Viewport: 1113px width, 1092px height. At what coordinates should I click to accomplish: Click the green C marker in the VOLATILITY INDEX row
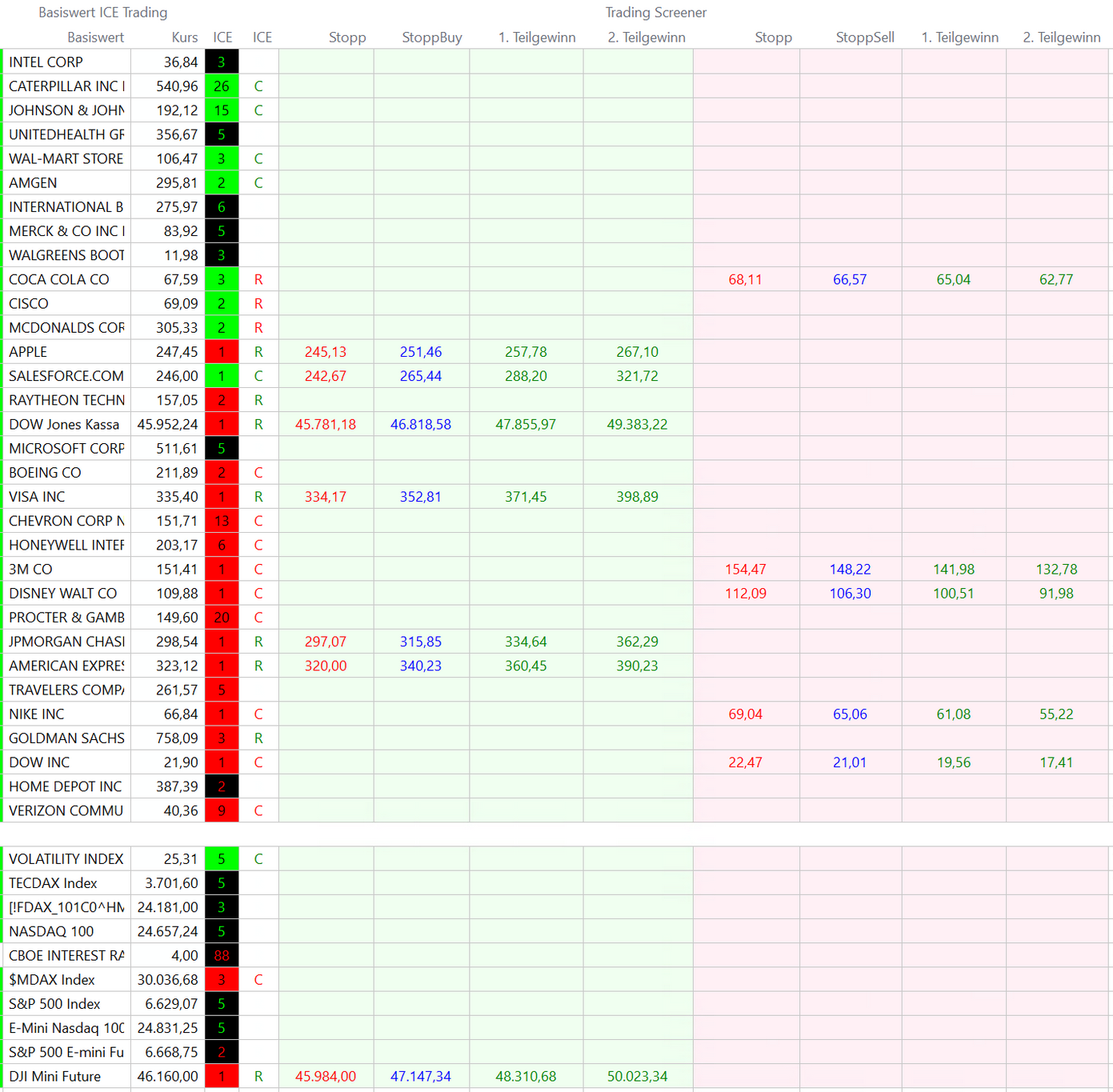click(258, 859)
